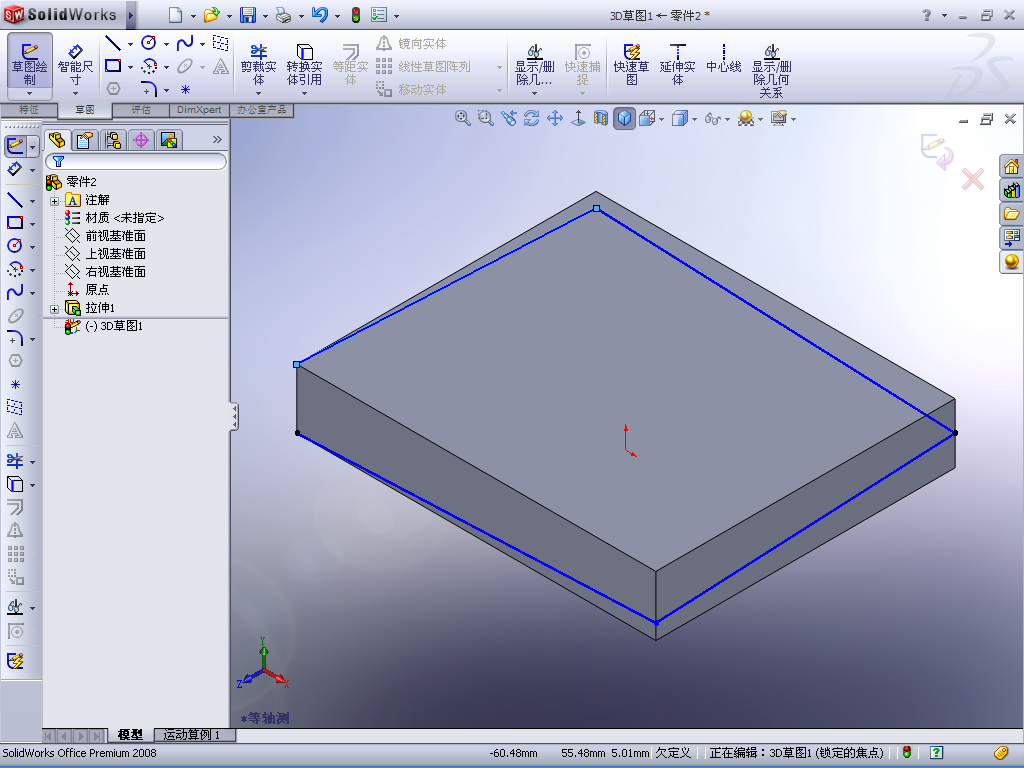The width and height of the screenshot is (1024, 768).
Task: Expand the 注解 tree node
Action: coord(55,201)
